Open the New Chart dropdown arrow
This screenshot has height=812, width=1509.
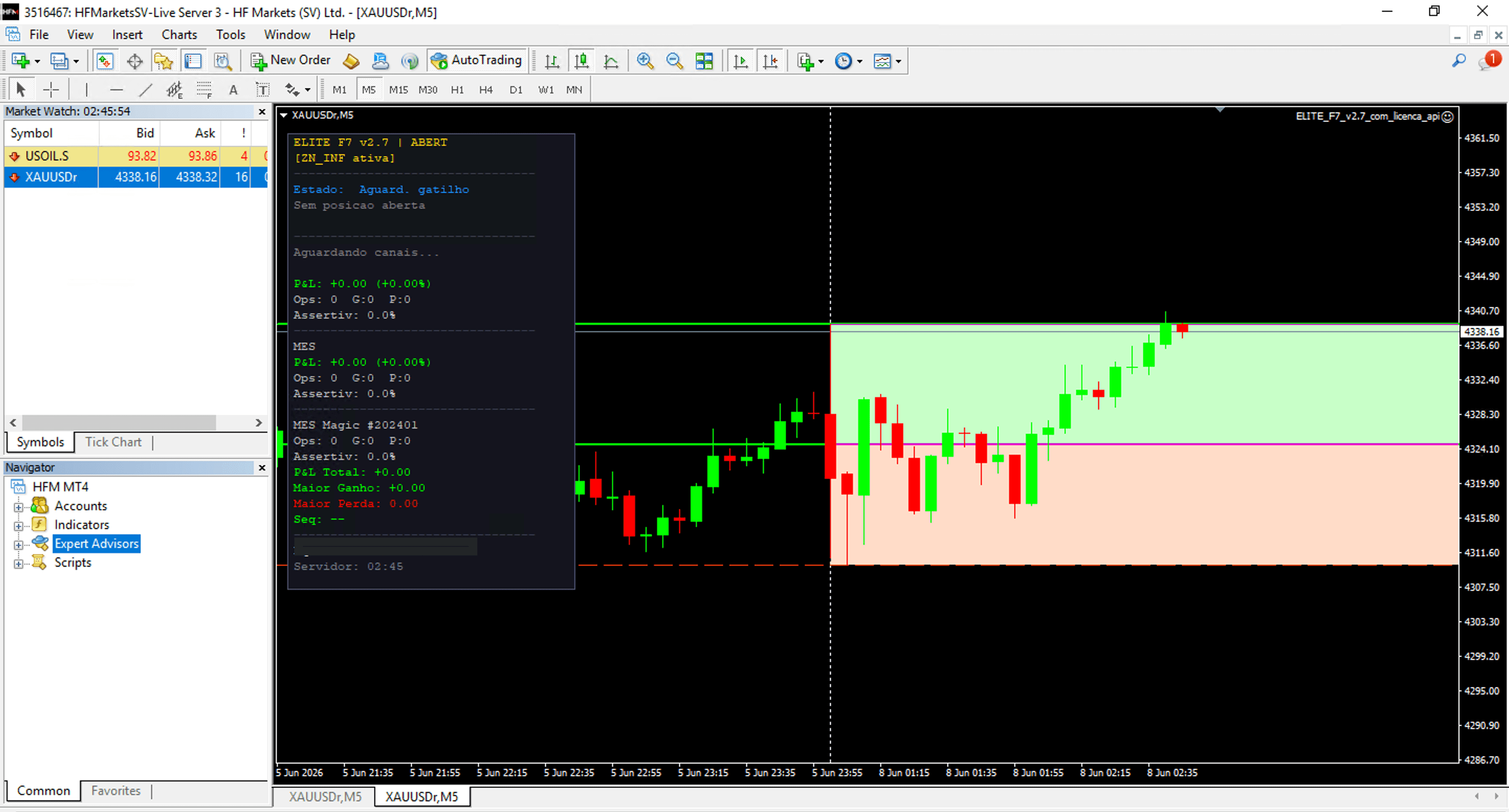click(x=38, y=61)
